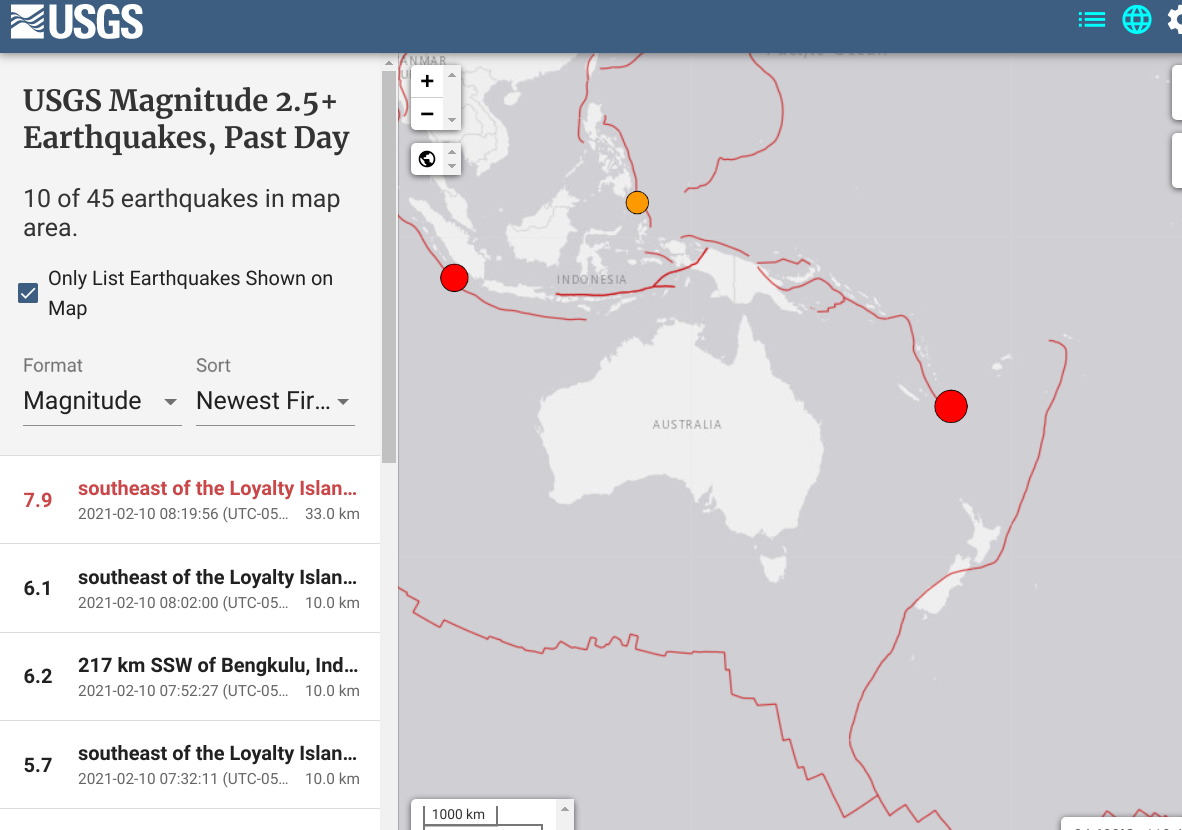The height and width of the screenshot is (830, 1182).
Task: Zoom in on the map
Action: tap(427, 81)
